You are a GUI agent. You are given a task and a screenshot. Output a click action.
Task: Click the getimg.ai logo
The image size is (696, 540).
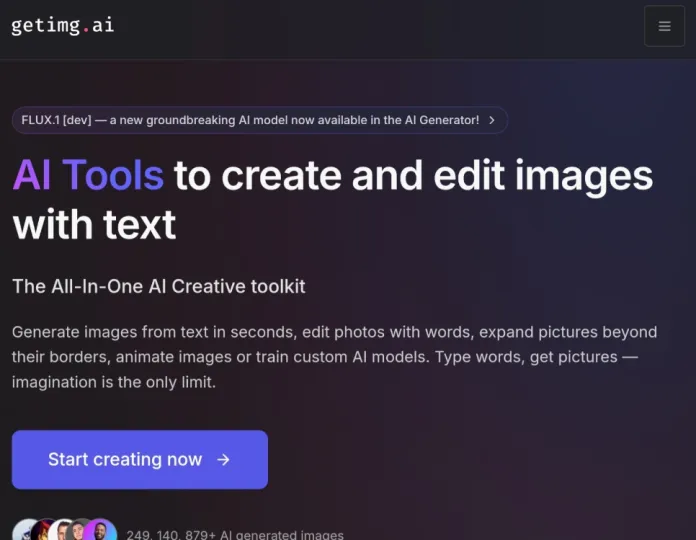[x=63, y=26]
